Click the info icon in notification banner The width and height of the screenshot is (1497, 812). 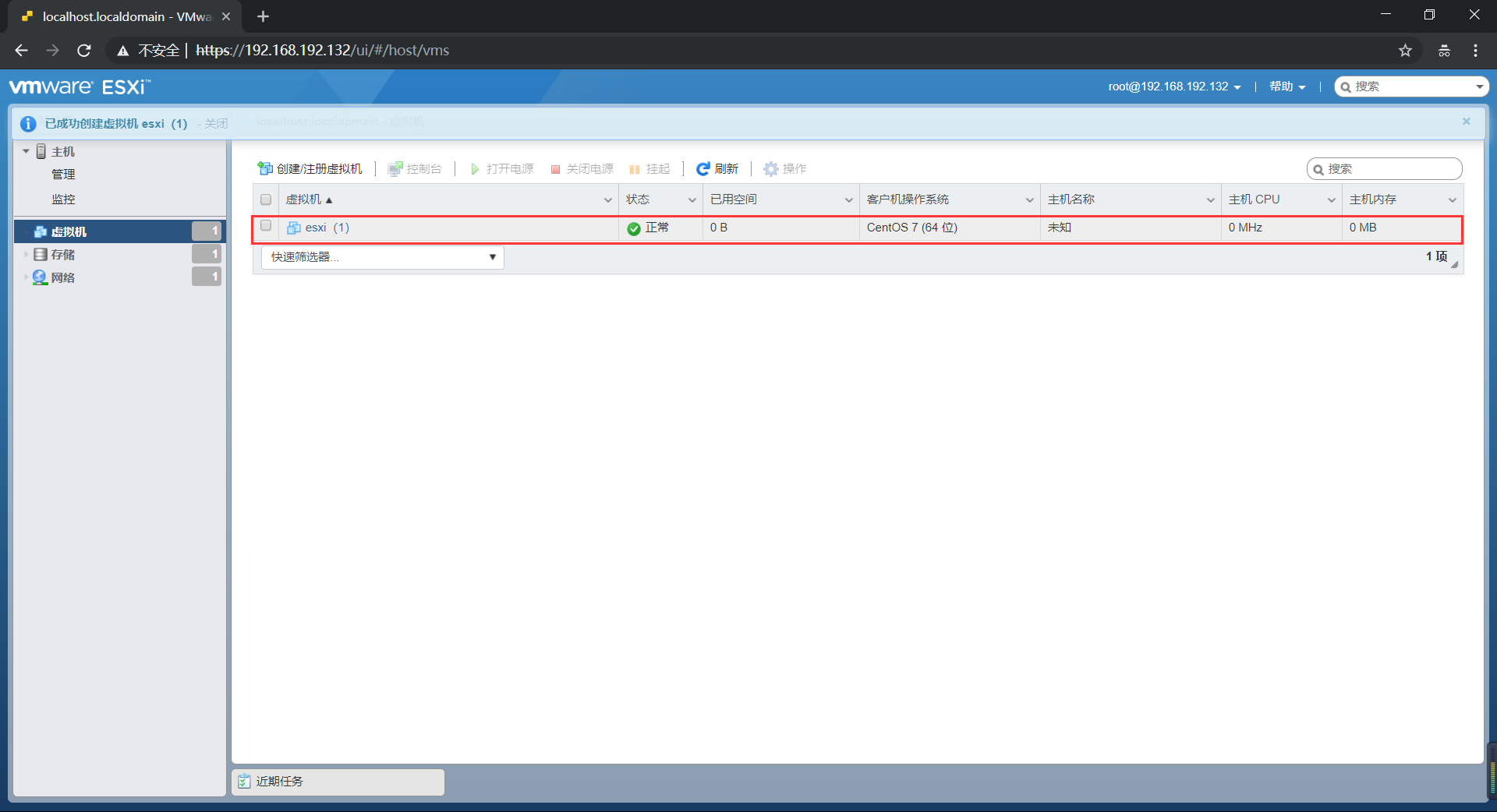pyautogui.click(x=28, y=124)
